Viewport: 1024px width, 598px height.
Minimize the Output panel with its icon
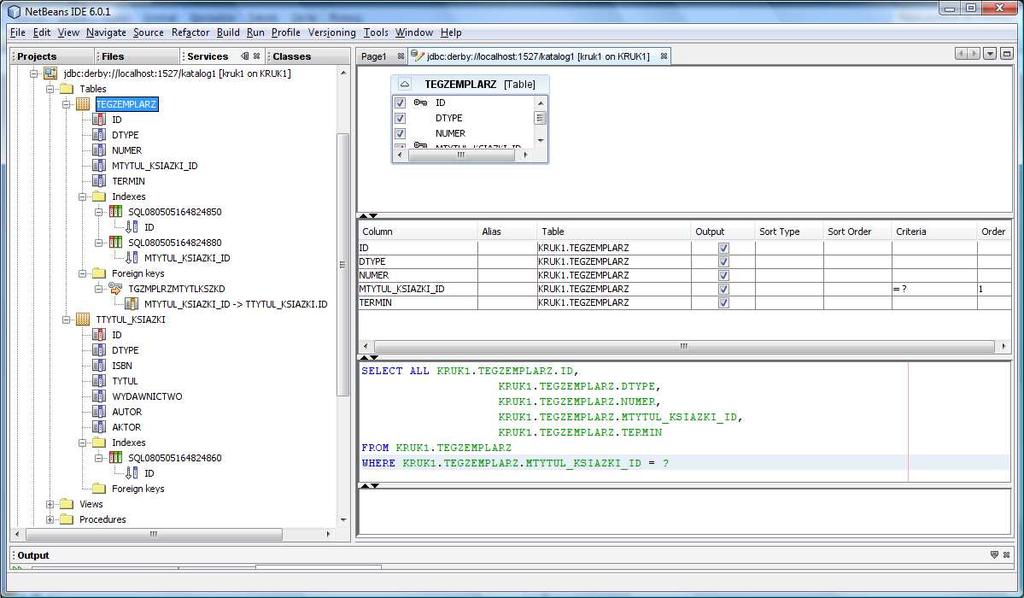pos(994,555)
